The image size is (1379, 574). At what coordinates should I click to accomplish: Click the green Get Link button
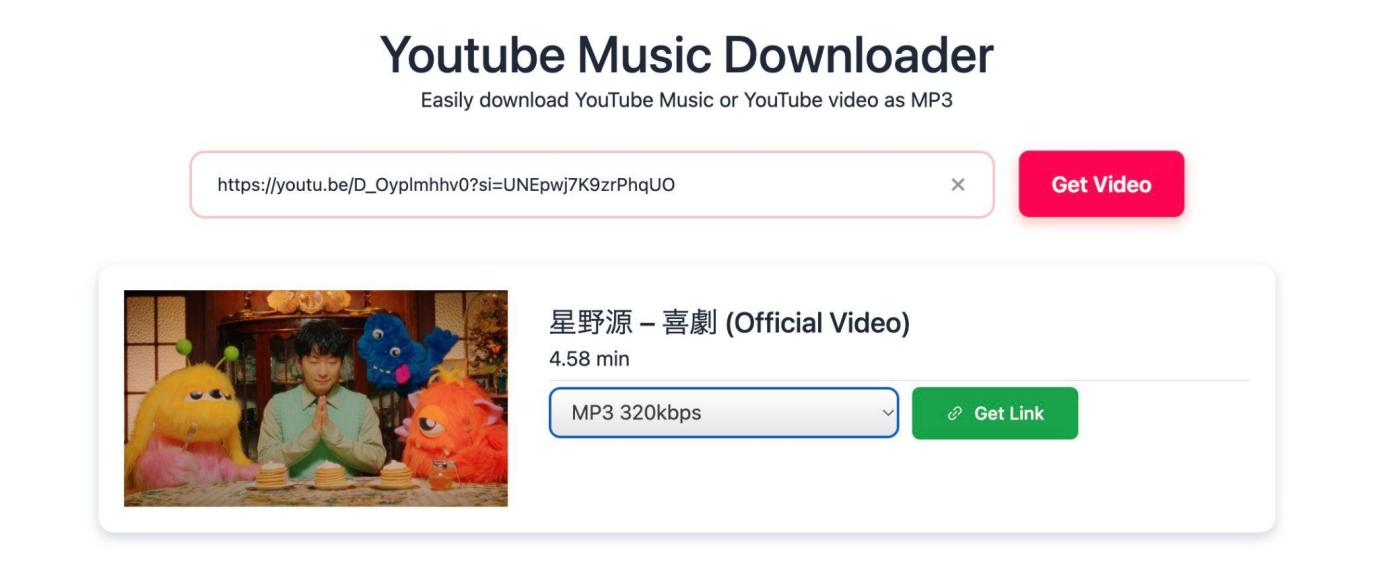995,413
